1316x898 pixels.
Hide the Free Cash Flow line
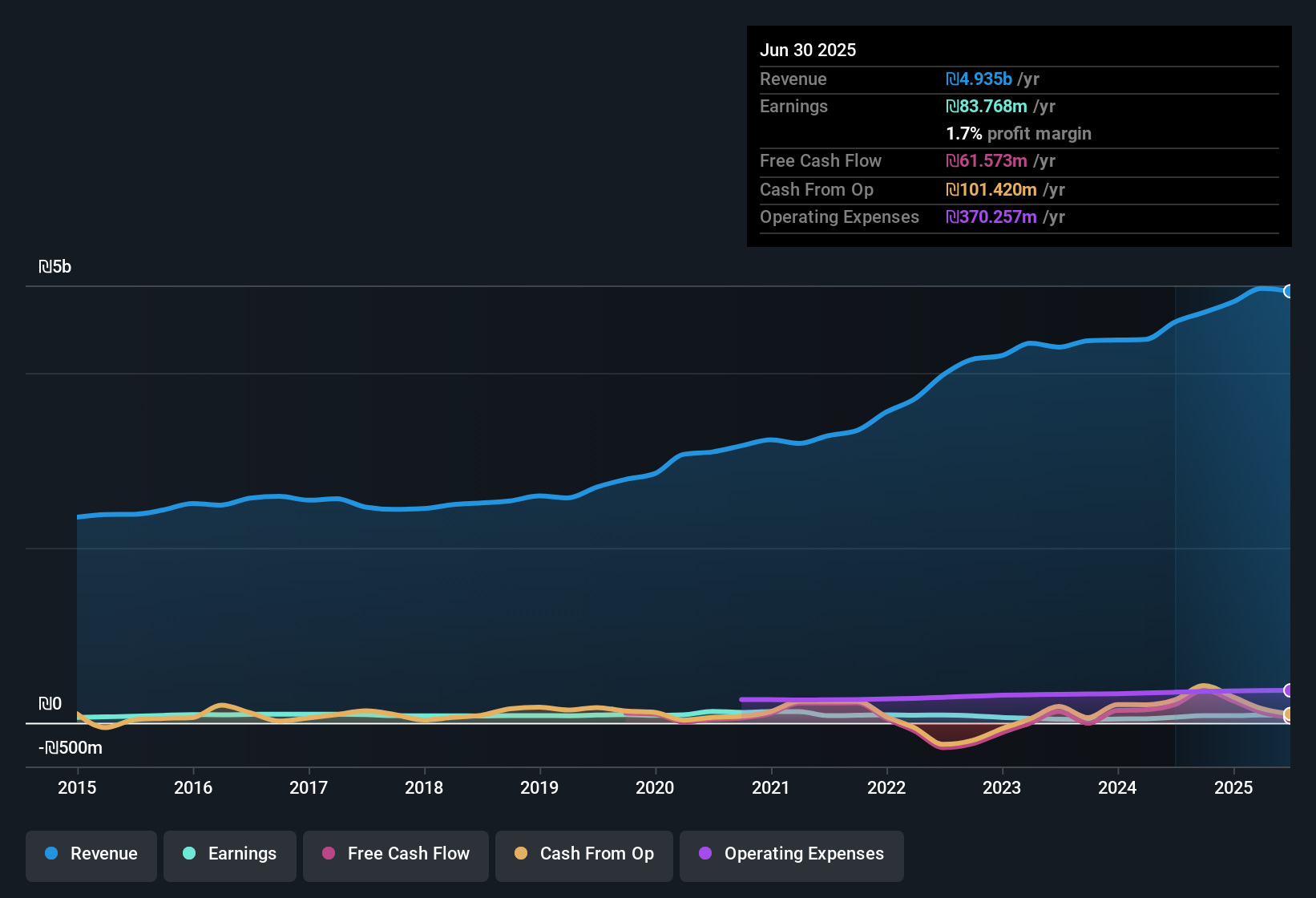pyautogui.click(x=395, y=854)
